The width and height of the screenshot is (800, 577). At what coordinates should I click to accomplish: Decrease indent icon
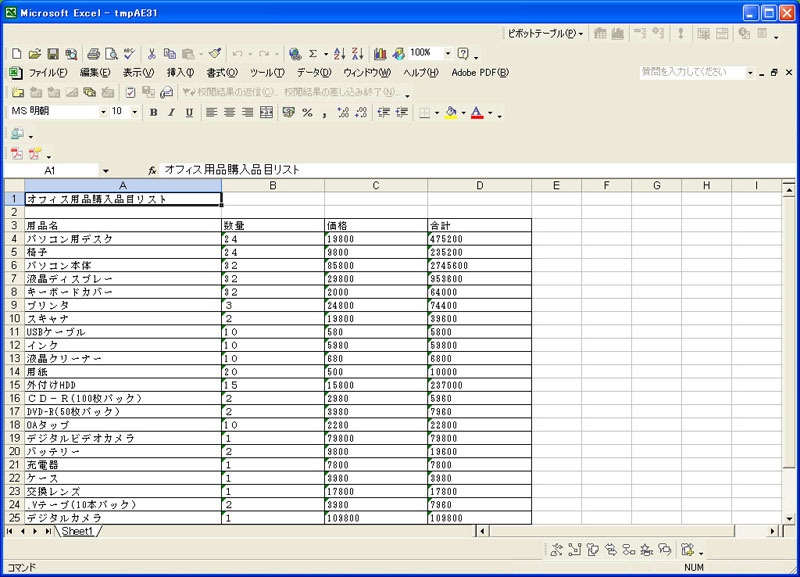coord(384,112)
